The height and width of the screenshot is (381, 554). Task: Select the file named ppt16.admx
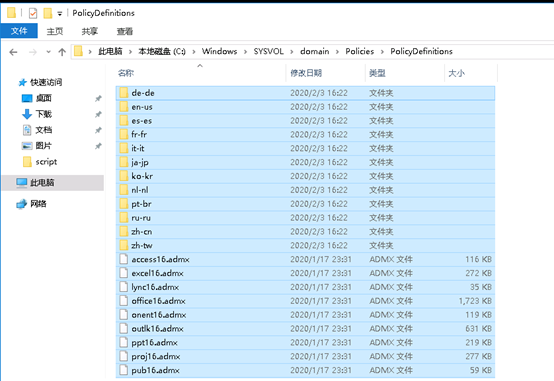154,342
